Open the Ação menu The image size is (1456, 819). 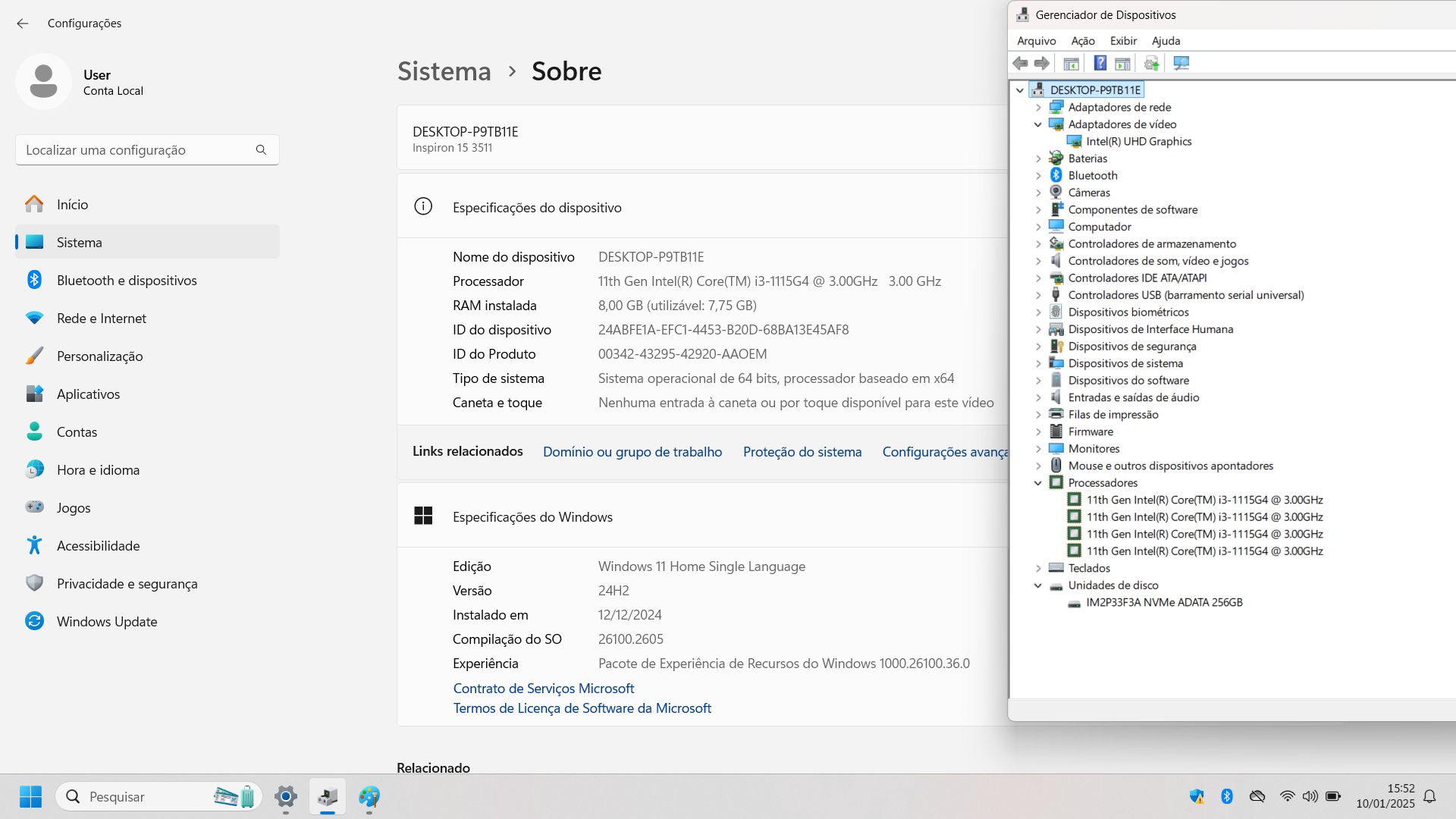pos(1083,41)
